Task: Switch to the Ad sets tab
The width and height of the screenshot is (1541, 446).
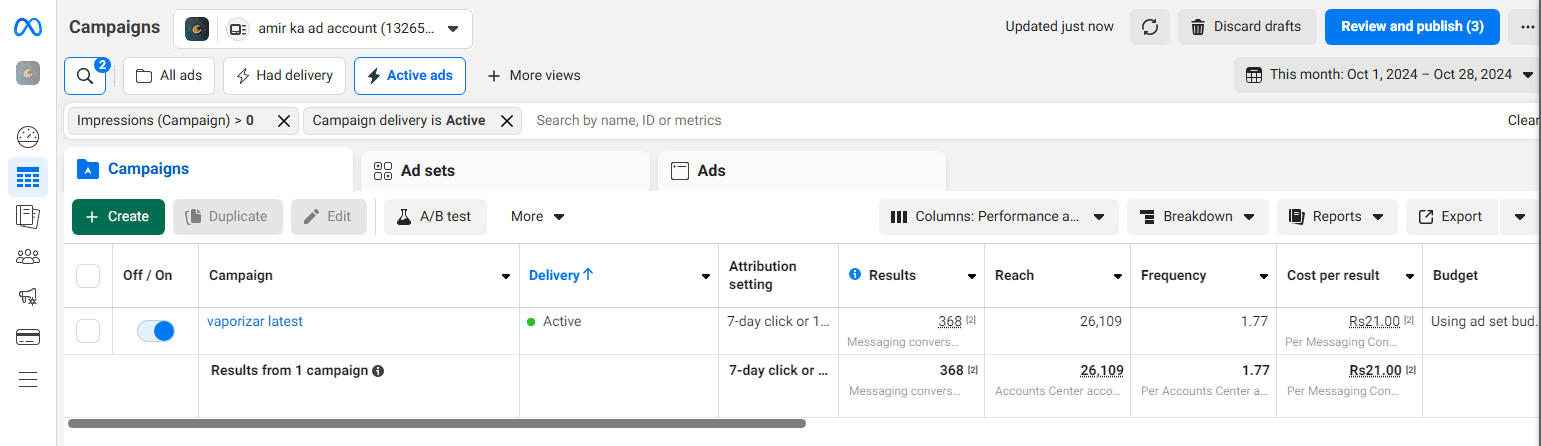Action: [x=504, y=171]
